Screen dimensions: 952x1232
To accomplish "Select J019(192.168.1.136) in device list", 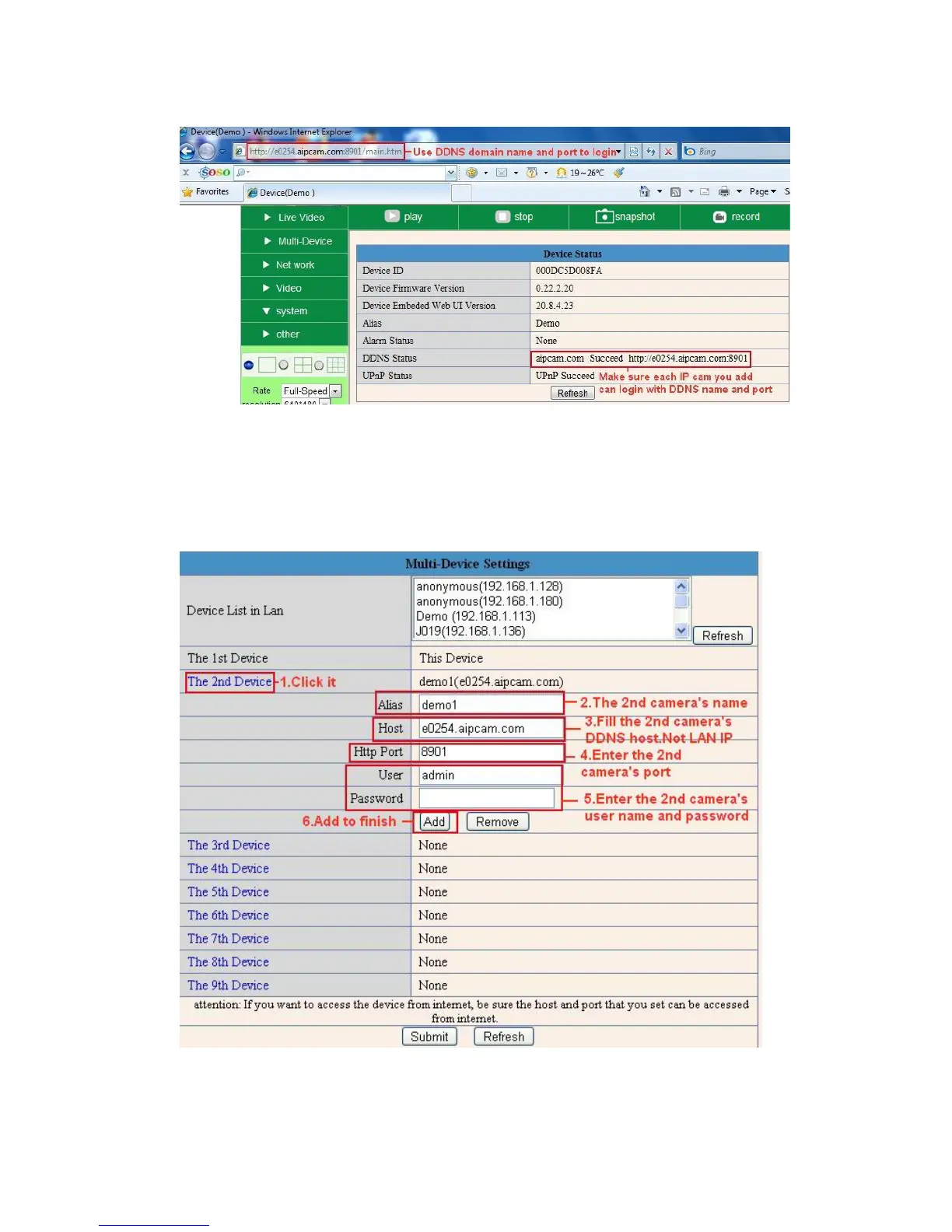I will click(471, 631).
